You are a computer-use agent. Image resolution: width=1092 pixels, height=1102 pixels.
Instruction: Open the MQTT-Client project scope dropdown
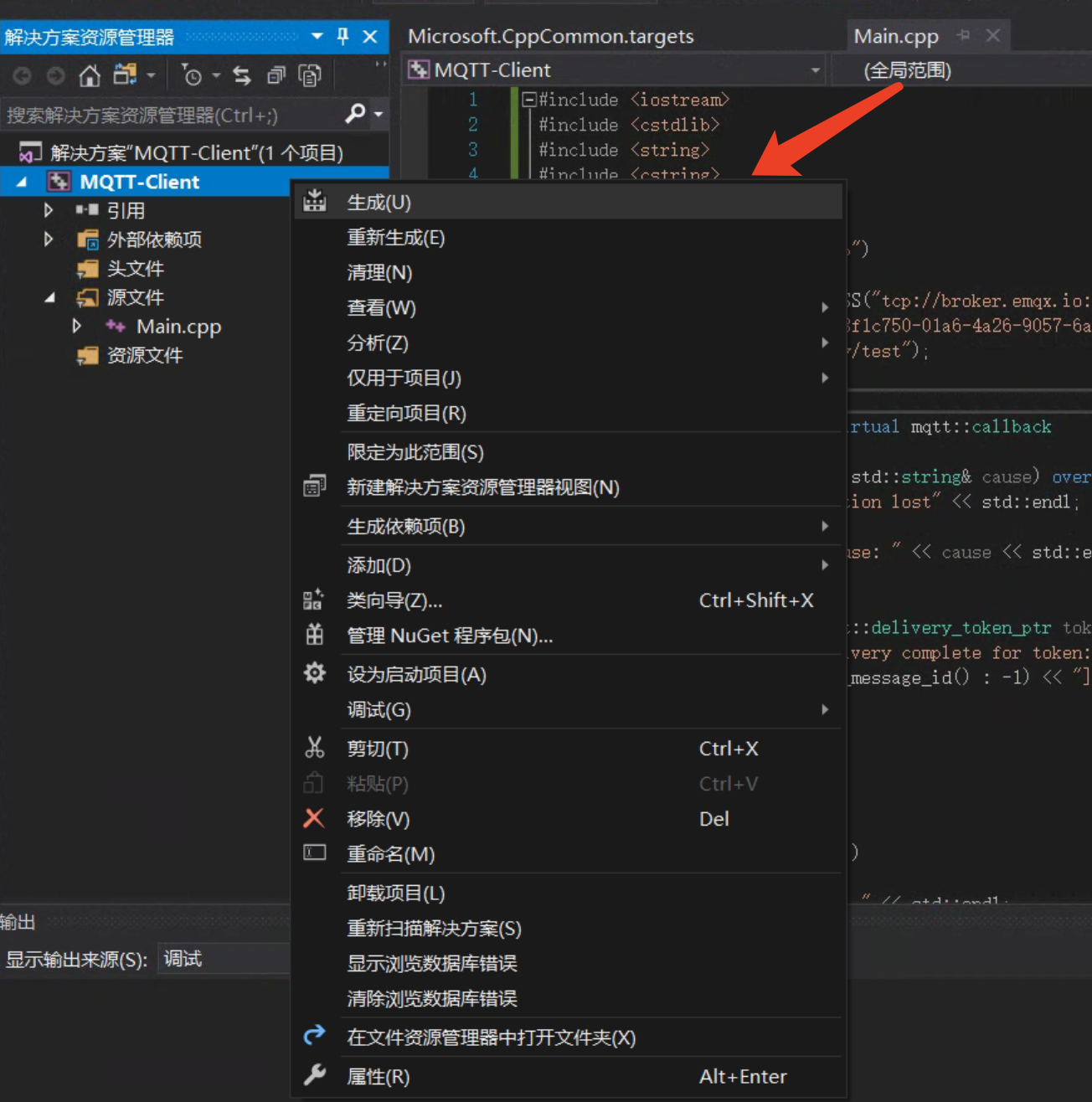click(614, 70)
